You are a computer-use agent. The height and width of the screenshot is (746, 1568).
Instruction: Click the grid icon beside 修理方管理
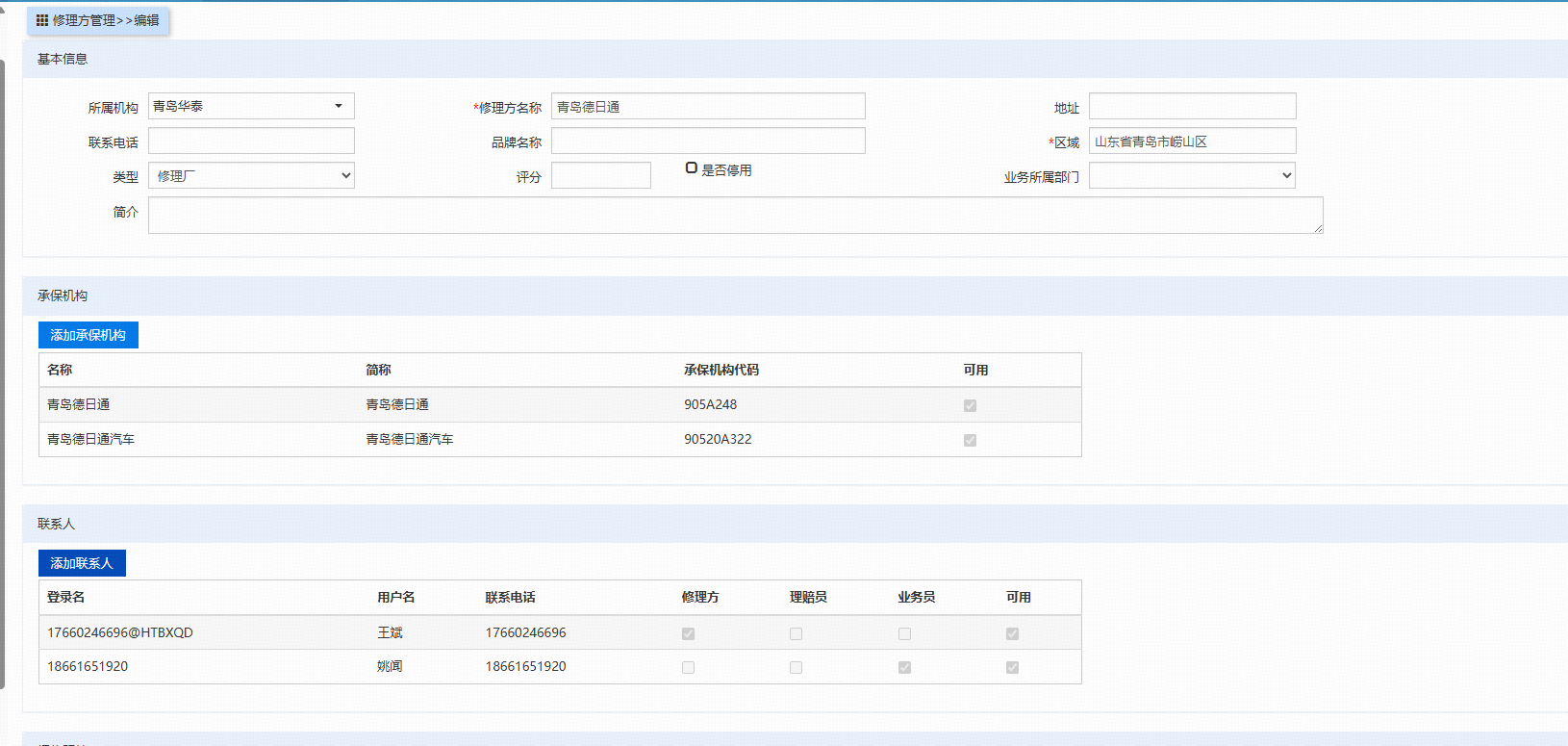[42, 20]
